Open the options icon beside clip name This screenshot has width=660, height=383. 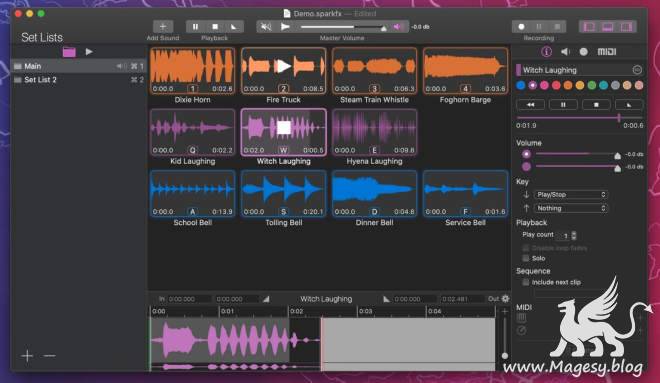[637, 70]
